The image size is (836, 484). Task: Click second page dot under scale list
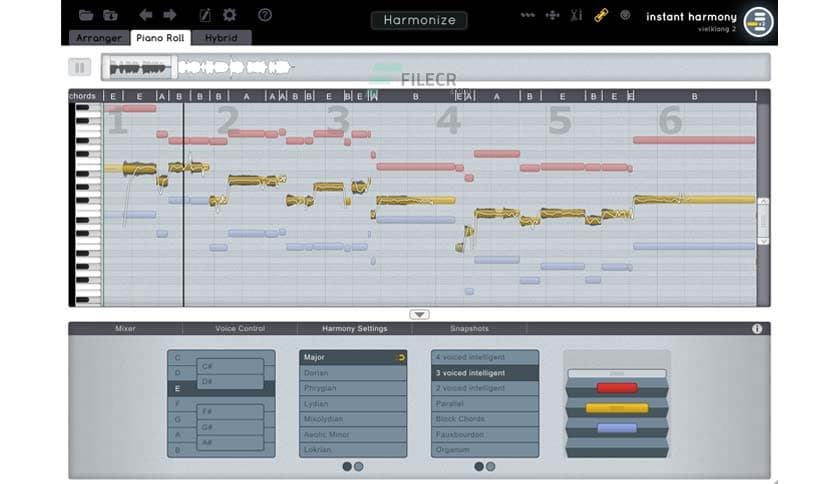coord(359,466)
